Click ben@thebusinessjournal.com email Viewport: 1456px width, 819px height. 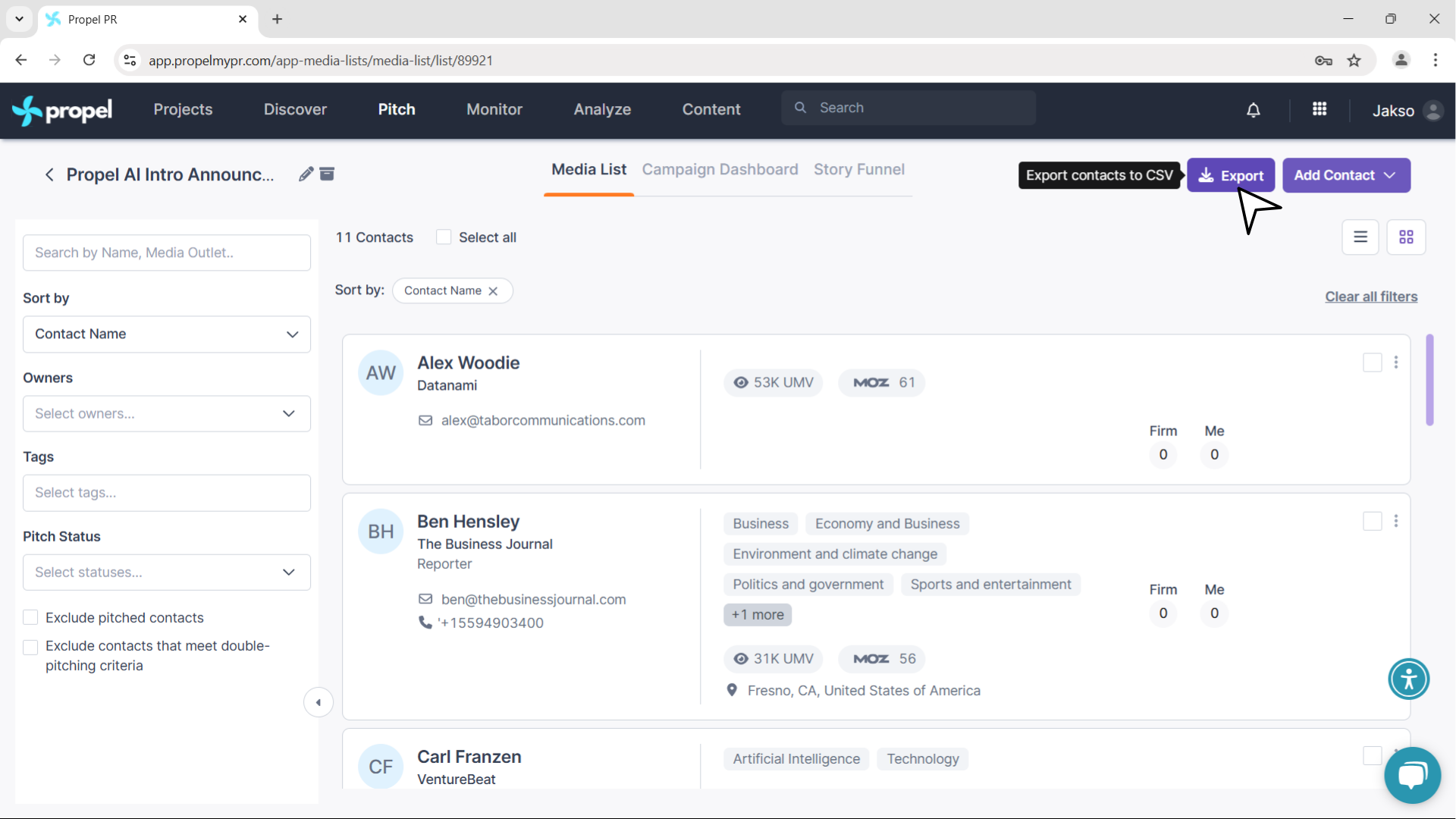(x=533, y=600)
